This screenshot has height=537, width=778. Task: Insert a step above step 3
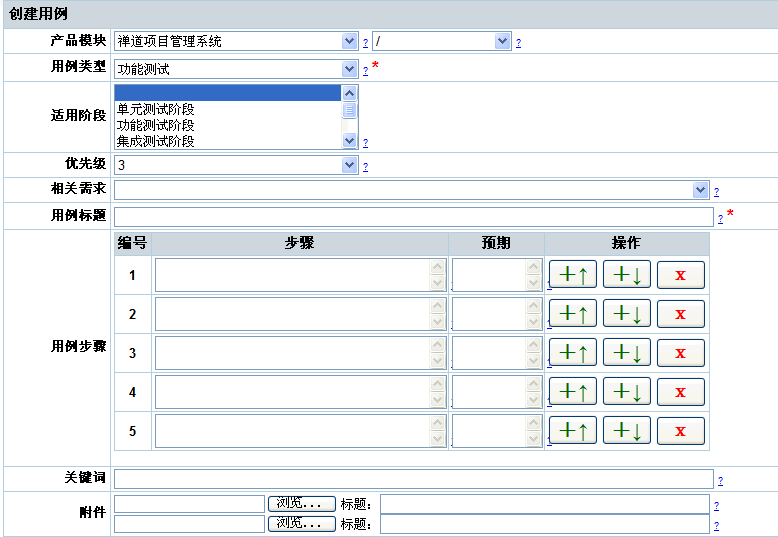tap(573, 352)
